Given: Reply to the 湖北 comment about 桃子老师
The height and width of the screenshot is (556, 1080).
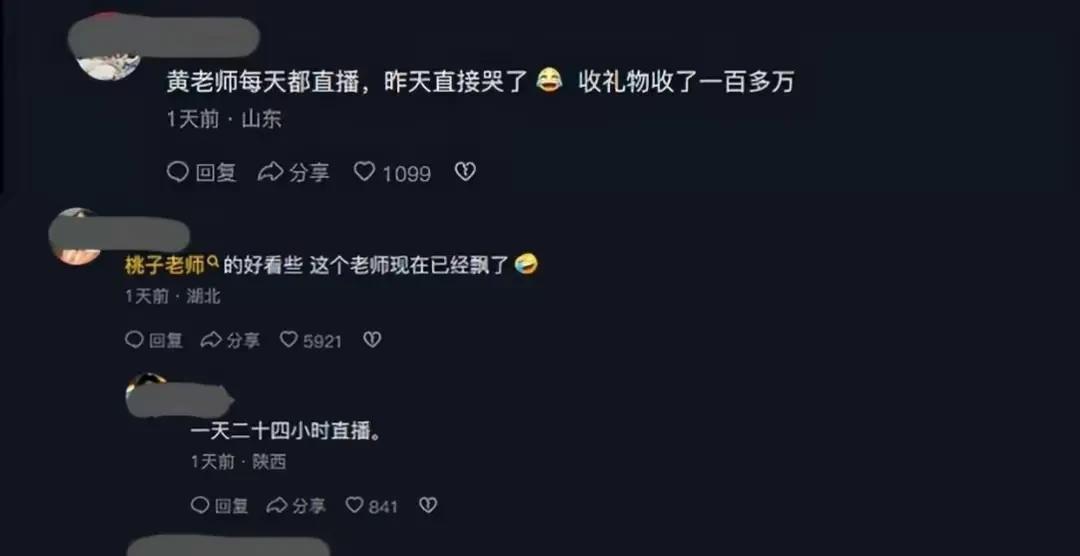Looking at the screenshot, I should point(154,340).
